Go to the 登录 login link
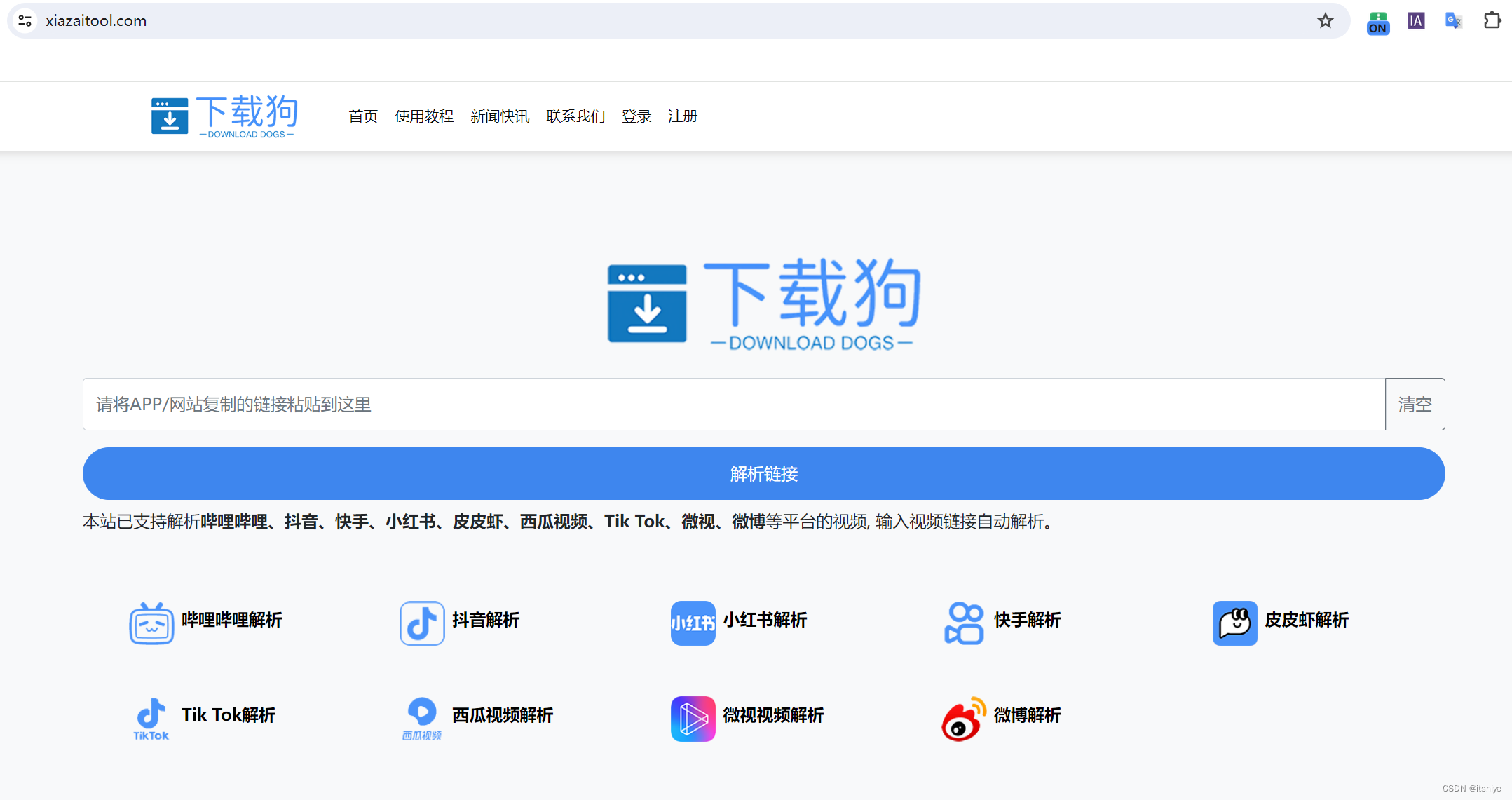Viewport: 1512px width, 800px height. tap(636, 116)
